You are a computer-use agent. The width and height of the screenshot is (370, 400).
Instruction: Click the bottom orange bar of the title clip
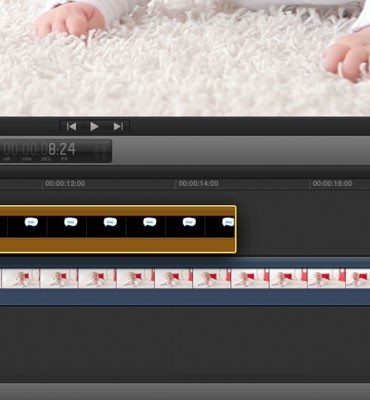pyautogui.click(x=117, y=245)
